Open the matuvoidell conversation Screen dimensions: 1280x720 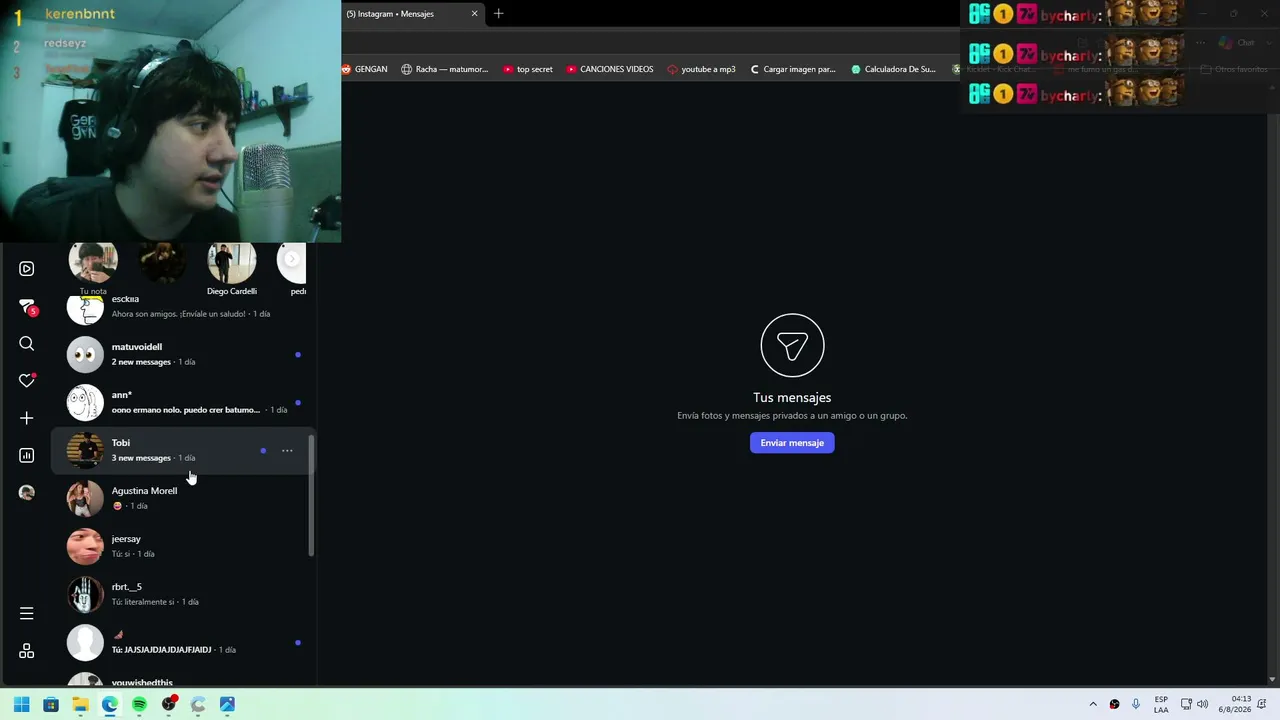(x=184, y=355)
